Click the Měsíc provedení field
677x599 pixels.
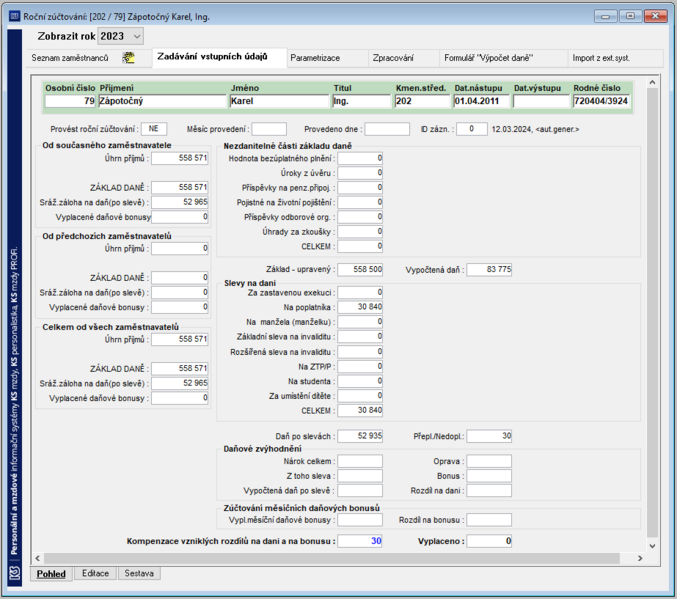[269, 129]
